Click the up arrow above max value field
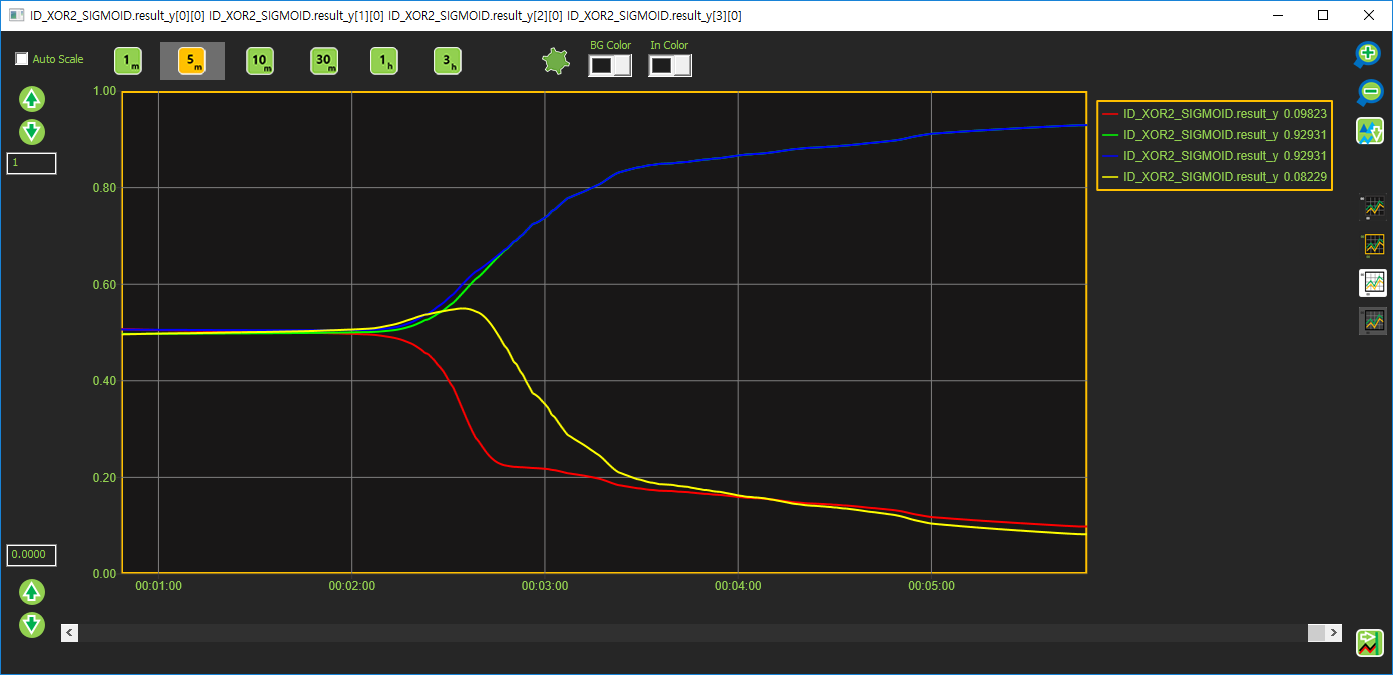This screenshot has width=1393, height=675. coord(32,99)
